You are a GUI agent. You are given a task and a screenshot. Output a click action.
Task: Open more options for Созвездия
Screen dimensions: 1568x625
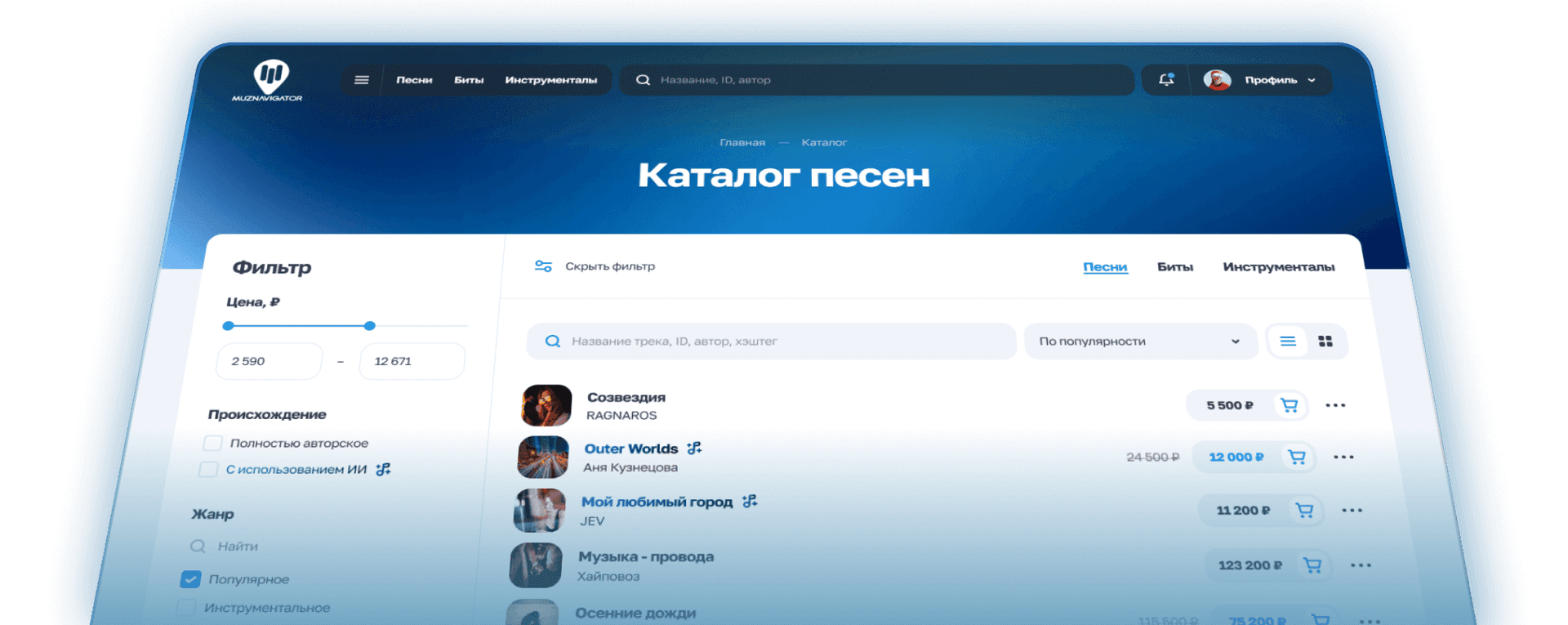1335,405
